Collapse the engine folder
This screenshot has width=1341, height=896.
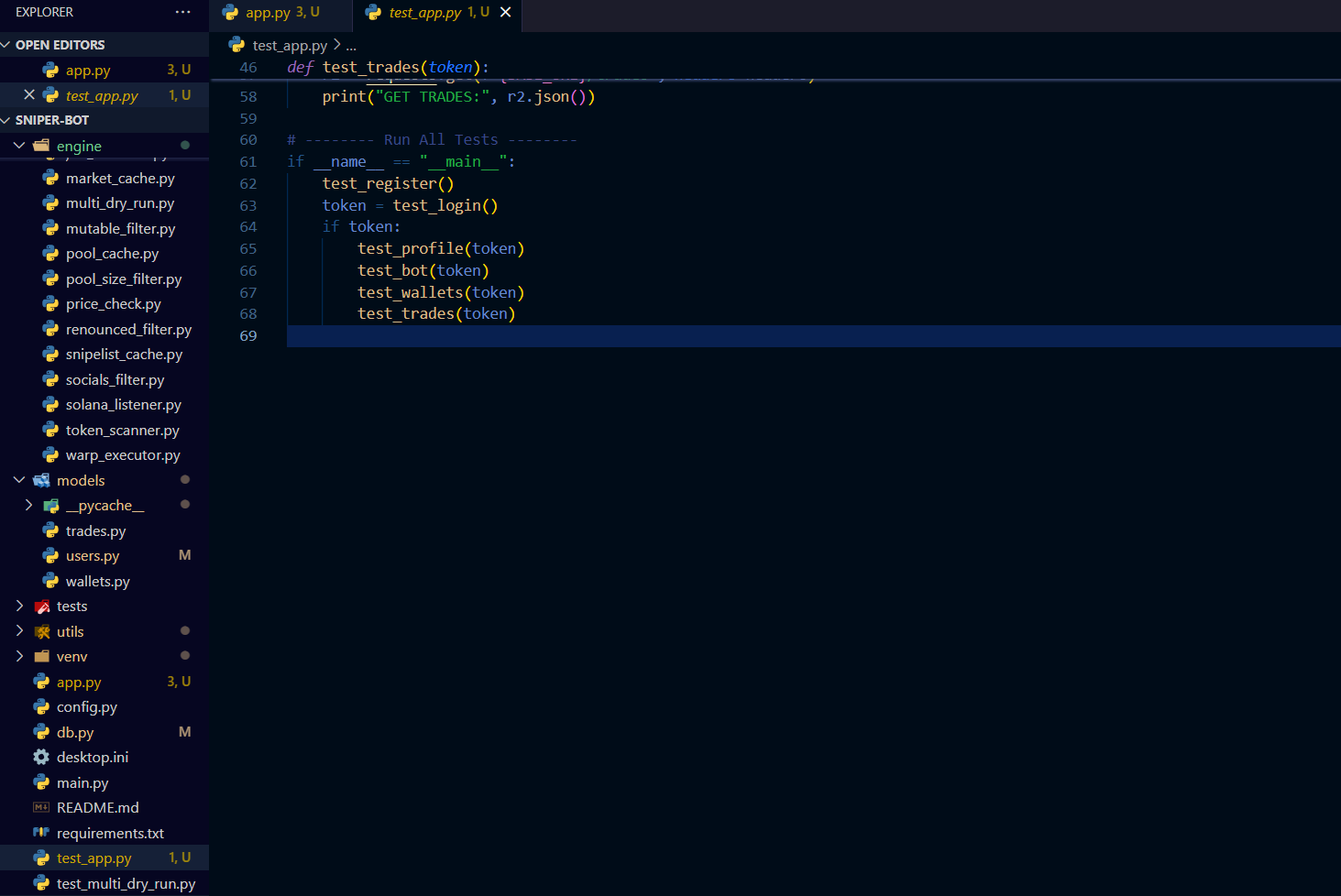point(19,145)
